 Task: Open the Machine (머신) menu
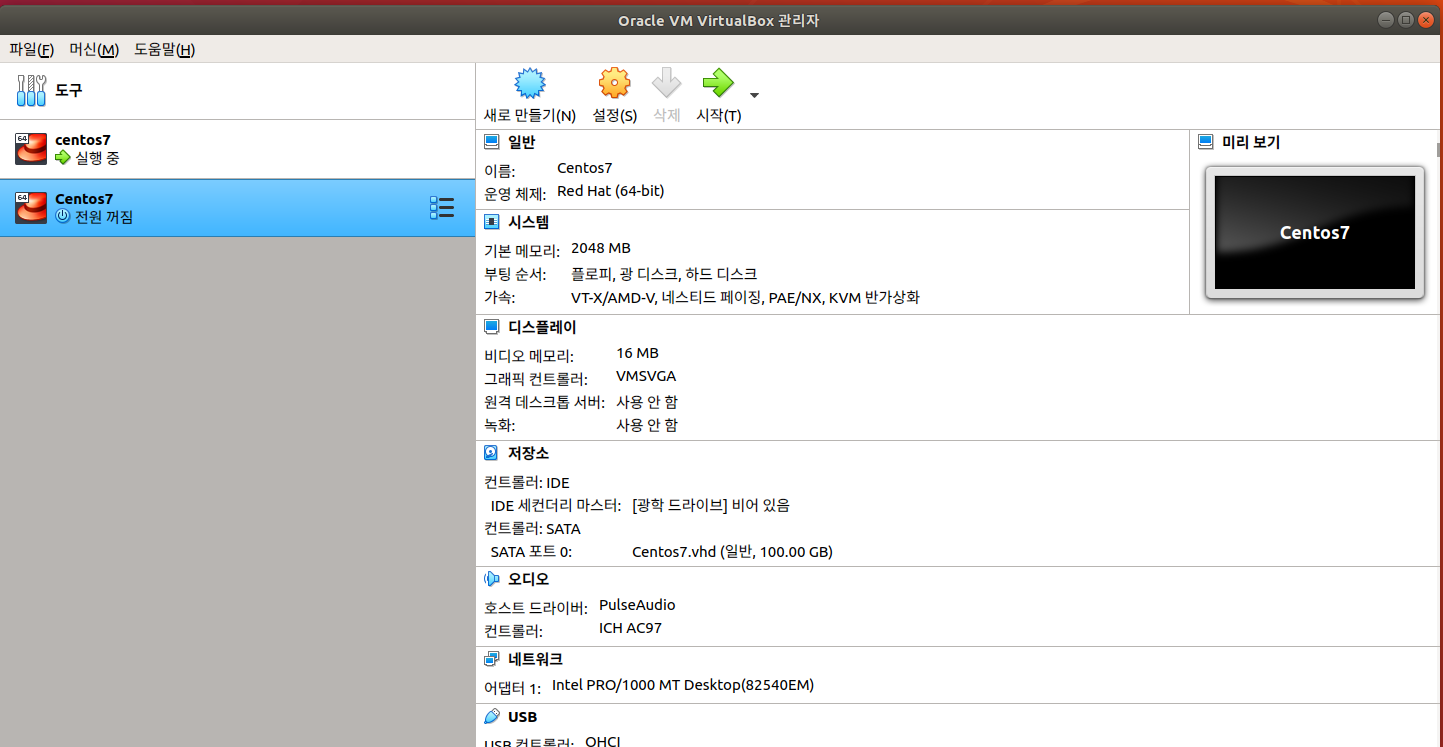point(94,50)
